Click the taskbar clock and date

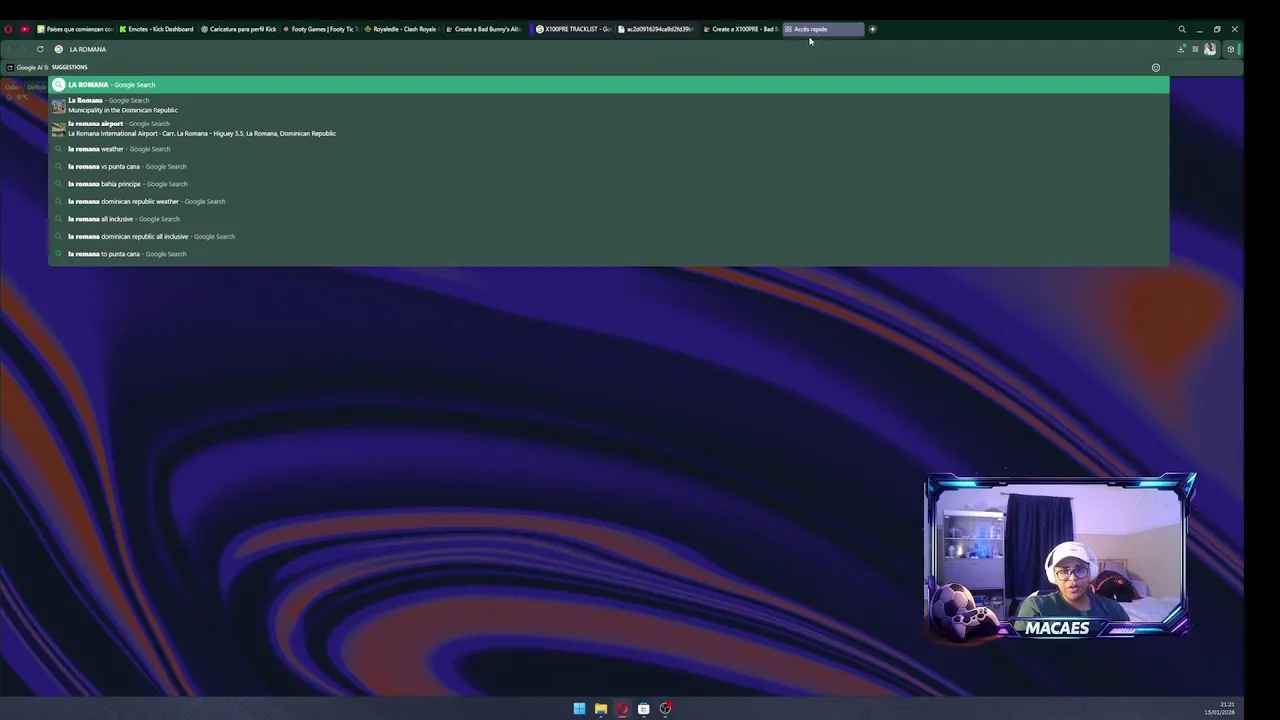pyautogui.click(x=1220, y=708)
